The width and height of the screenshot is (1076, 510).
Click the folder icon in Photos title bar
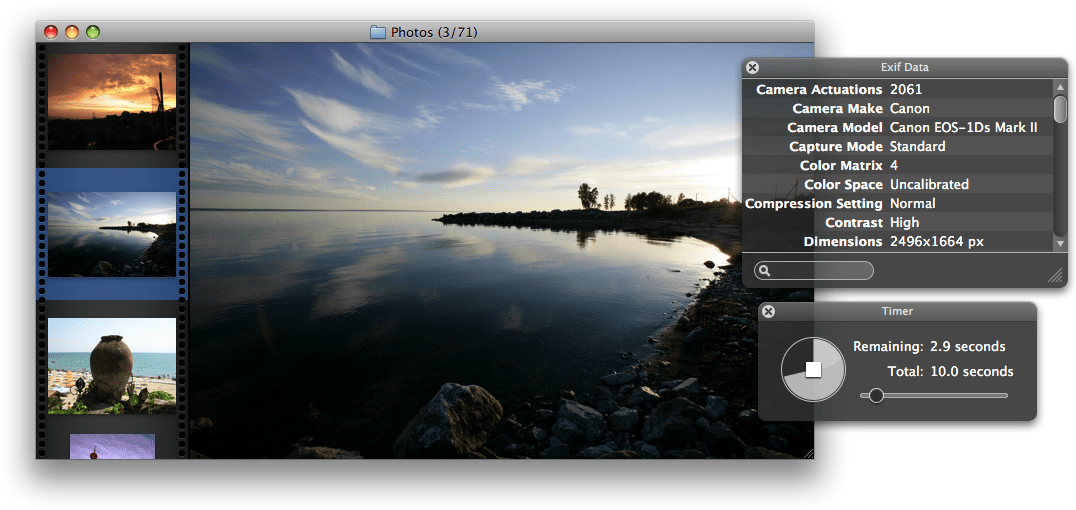(x=378, y=32)
